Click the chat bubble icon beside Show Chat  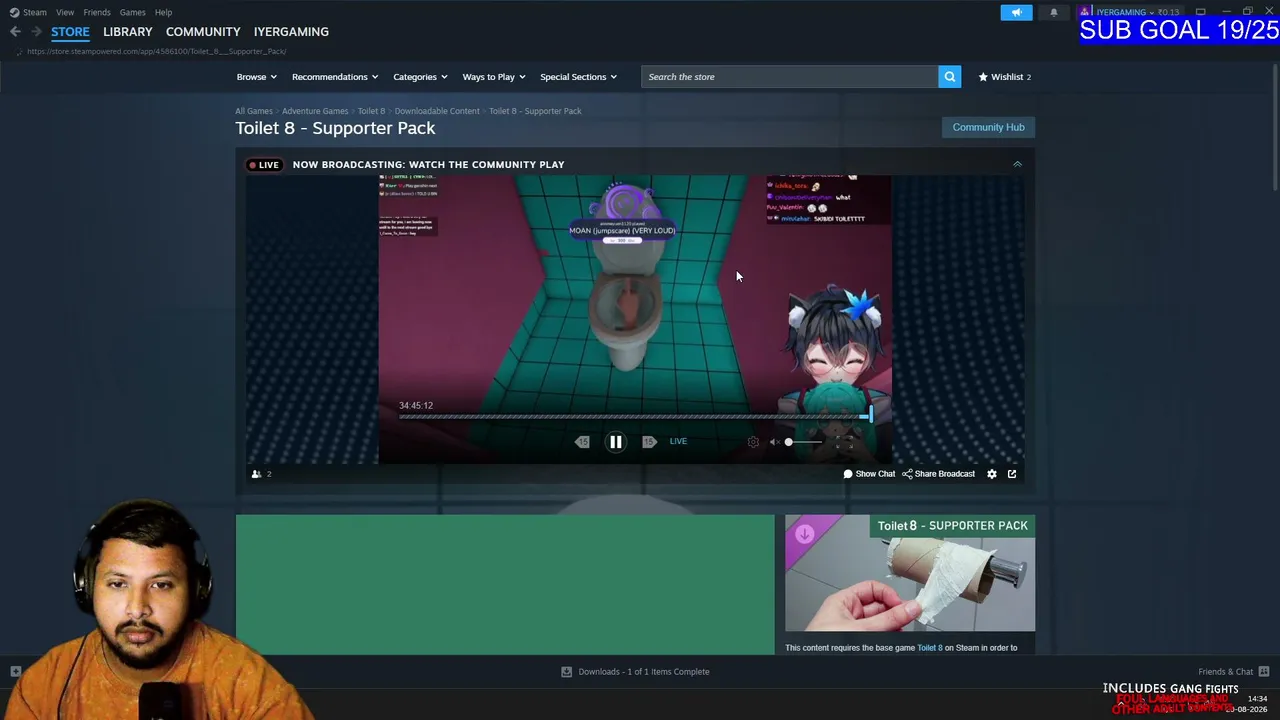[848, 474]
